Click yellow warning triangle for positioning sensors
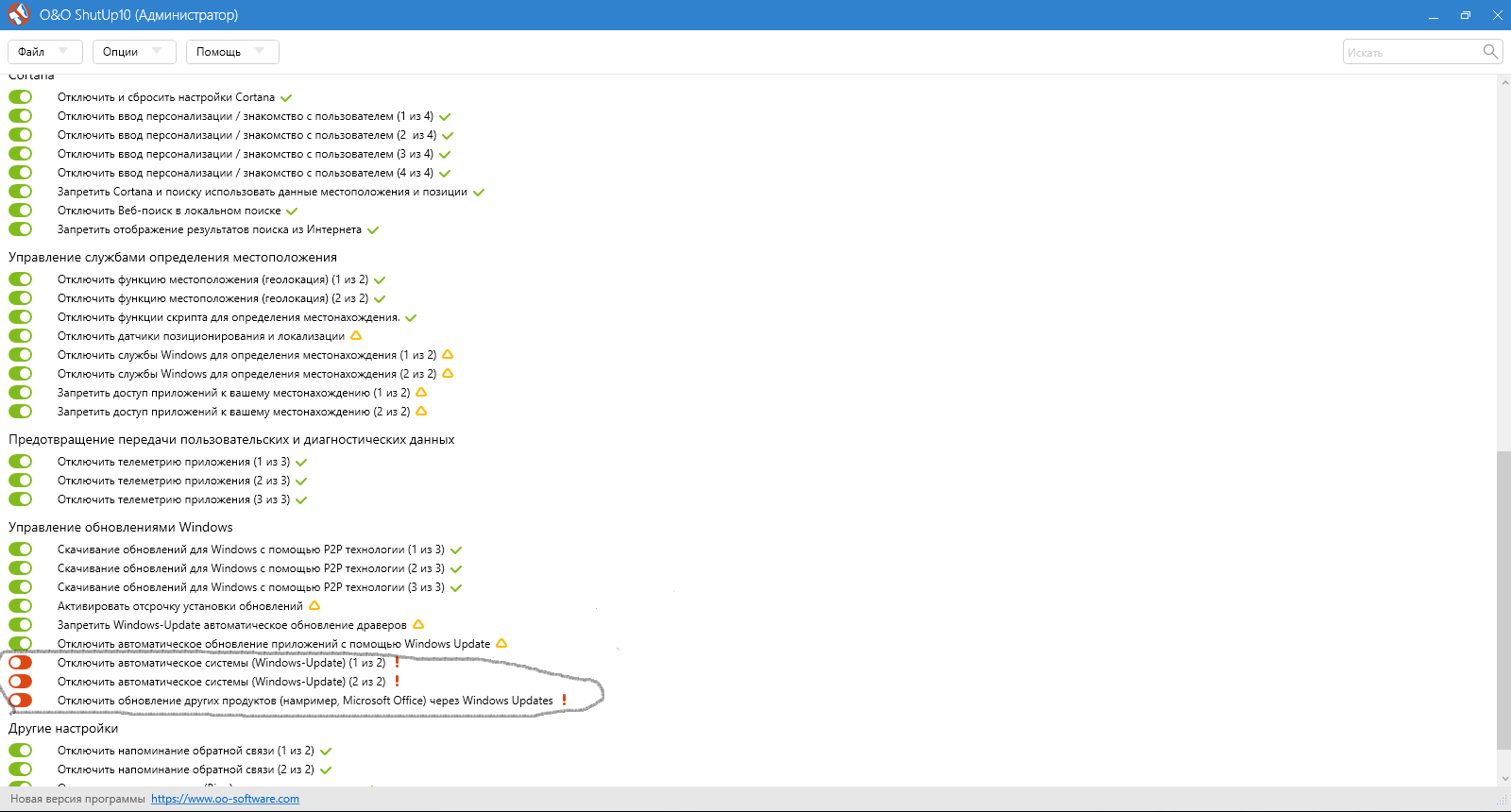Viewport: 1511px width, 812px height. 356,335
